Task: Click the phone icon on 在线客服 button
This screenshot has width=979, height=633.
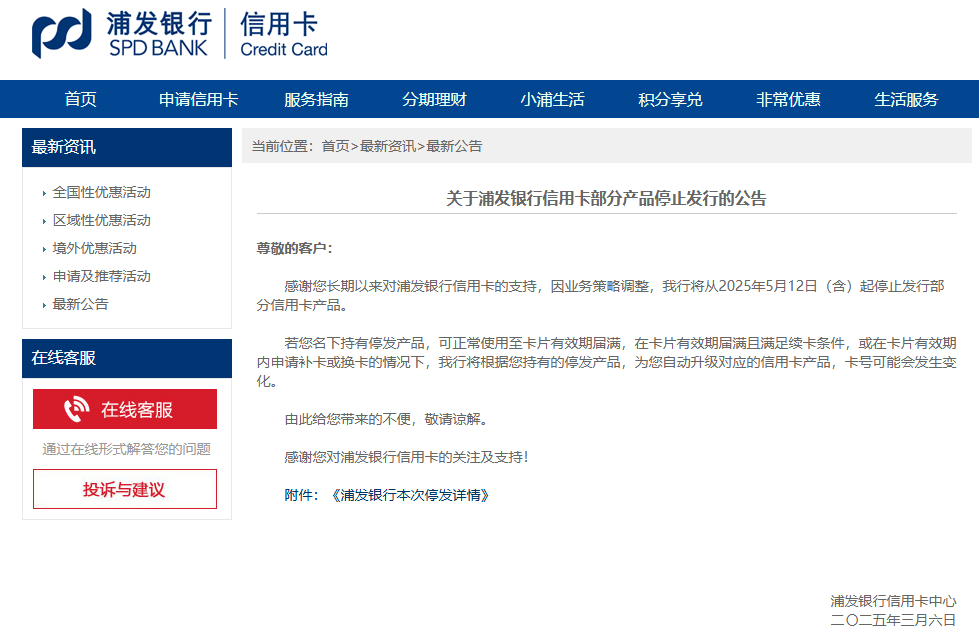Action: [77, 409]
